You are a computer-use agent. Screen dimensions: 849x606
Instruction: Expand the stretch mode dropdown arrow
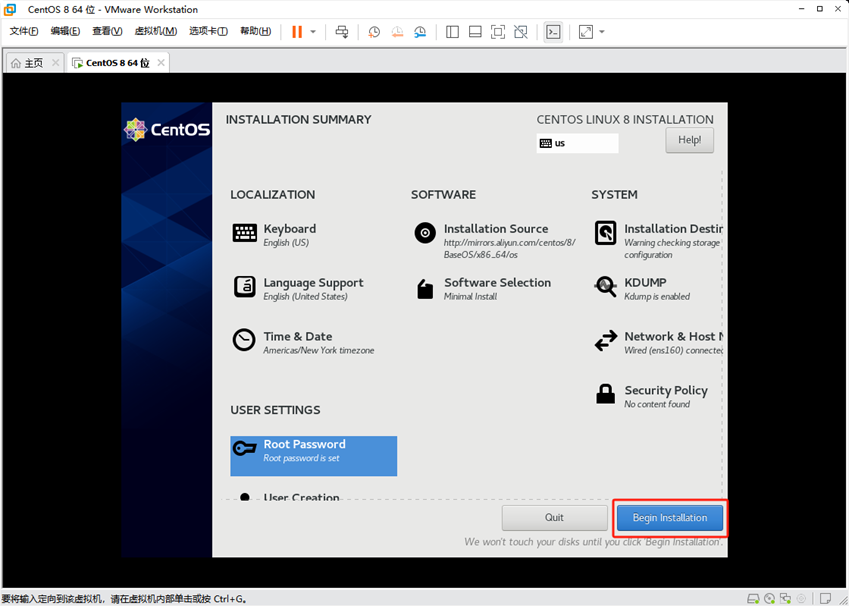click(602, 32)
